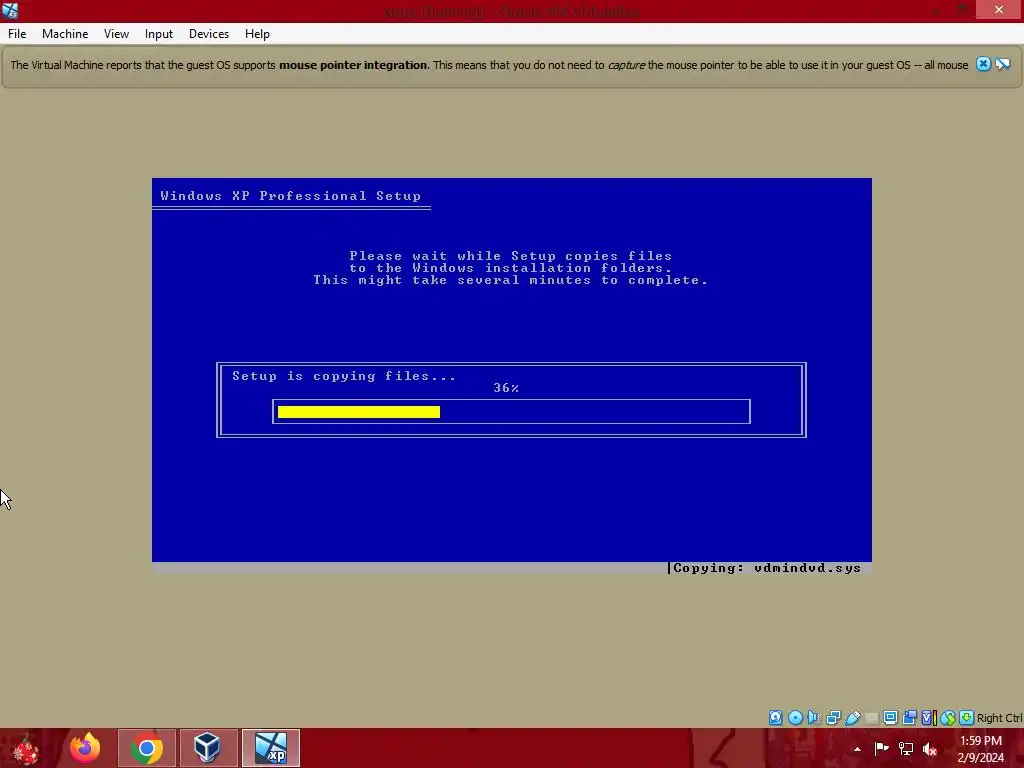Click the muted volume tray icon

[929, 748]
